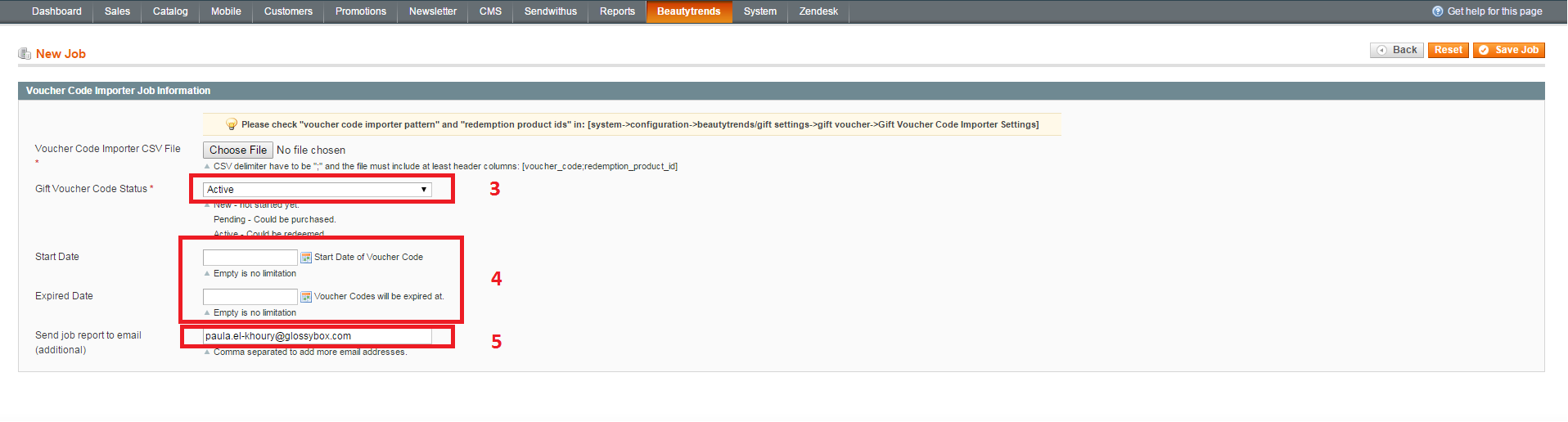Click the Back button
Viewport: 1568px width, 422px height.
(x=1397, y=50)
